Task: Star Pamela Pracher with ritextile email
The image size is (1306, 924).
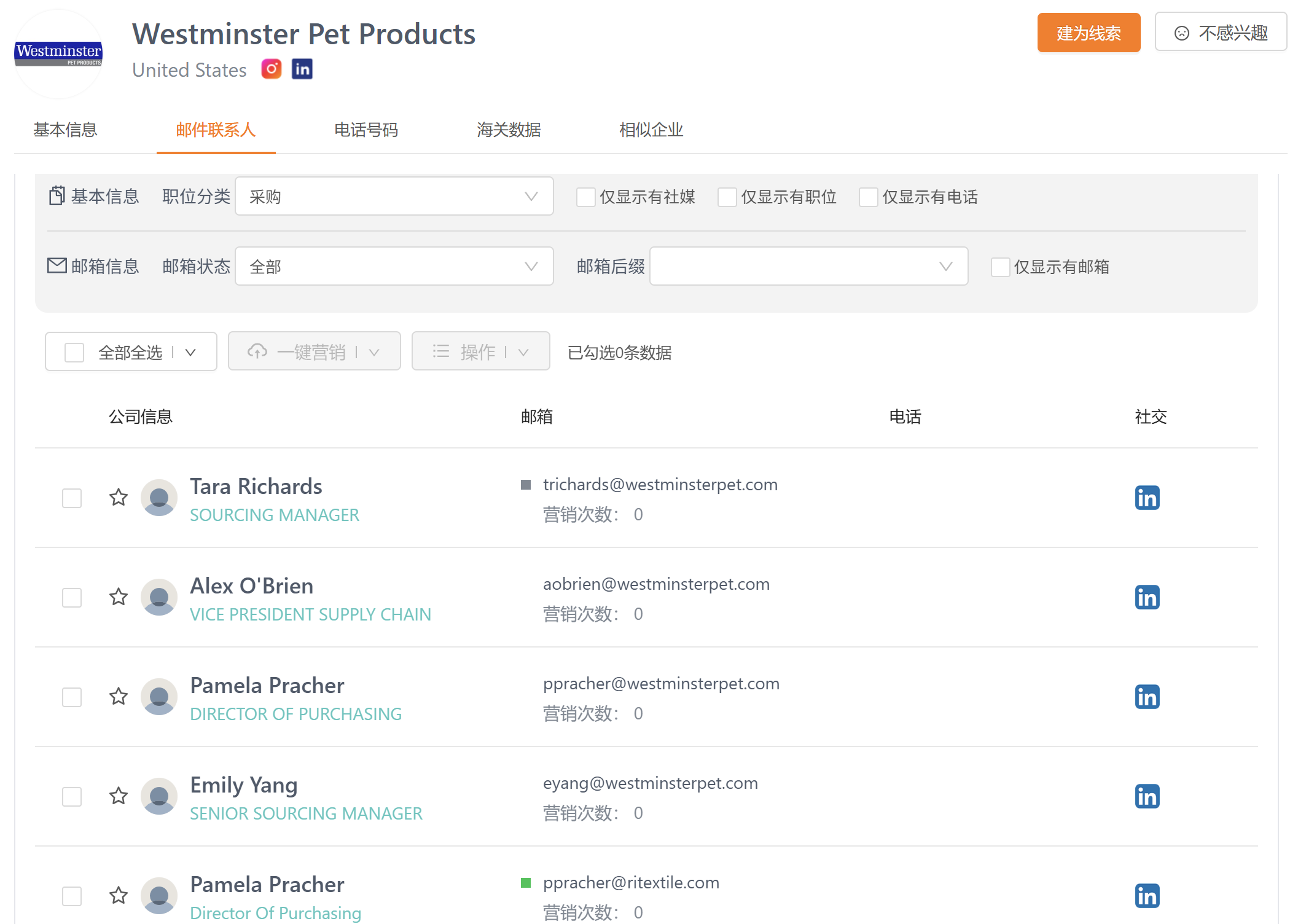Action: tap(119, 895)
